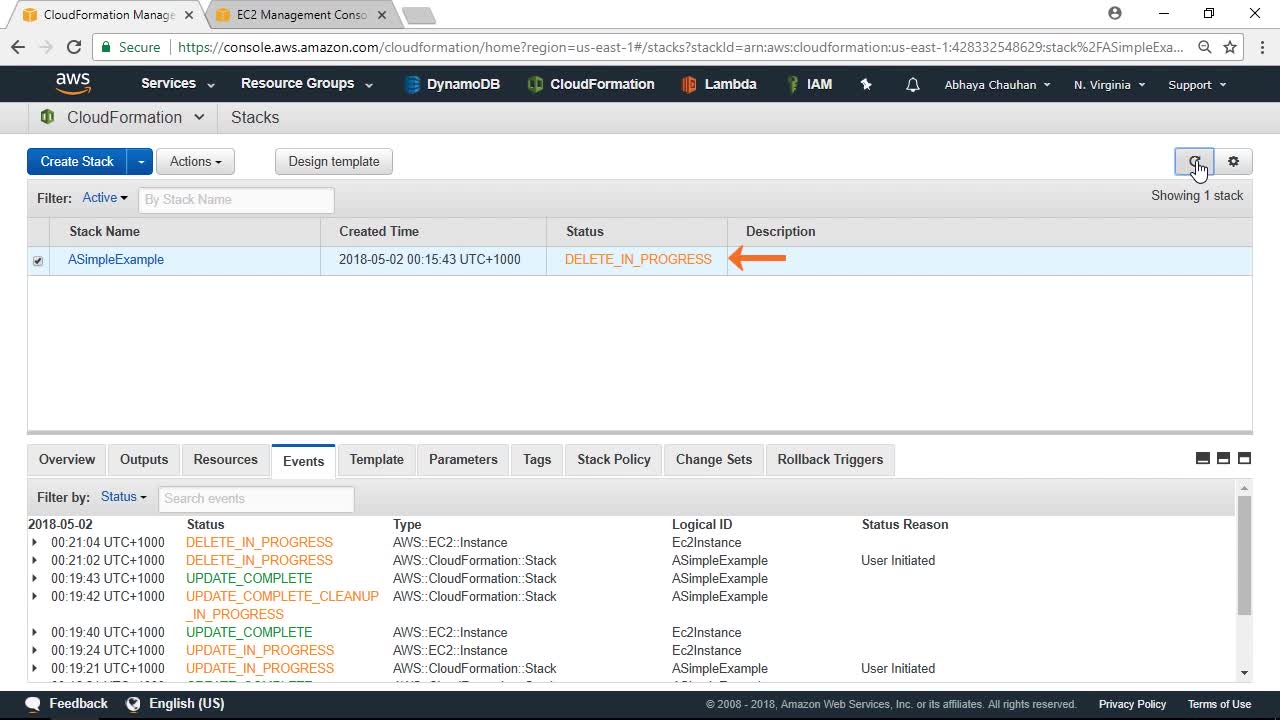Click the pin shortcuts icon
This screenshot has width=1280, height=720.
point(866,85)
